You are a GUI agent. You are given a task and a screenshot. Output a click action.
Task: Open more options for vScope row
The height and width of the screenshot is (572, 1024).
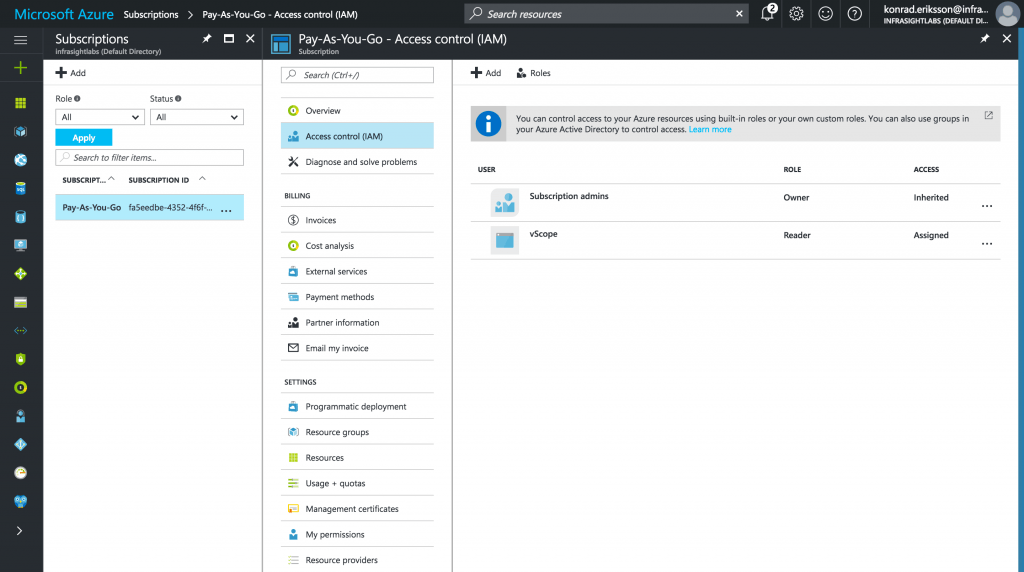[x=987, y=244]
